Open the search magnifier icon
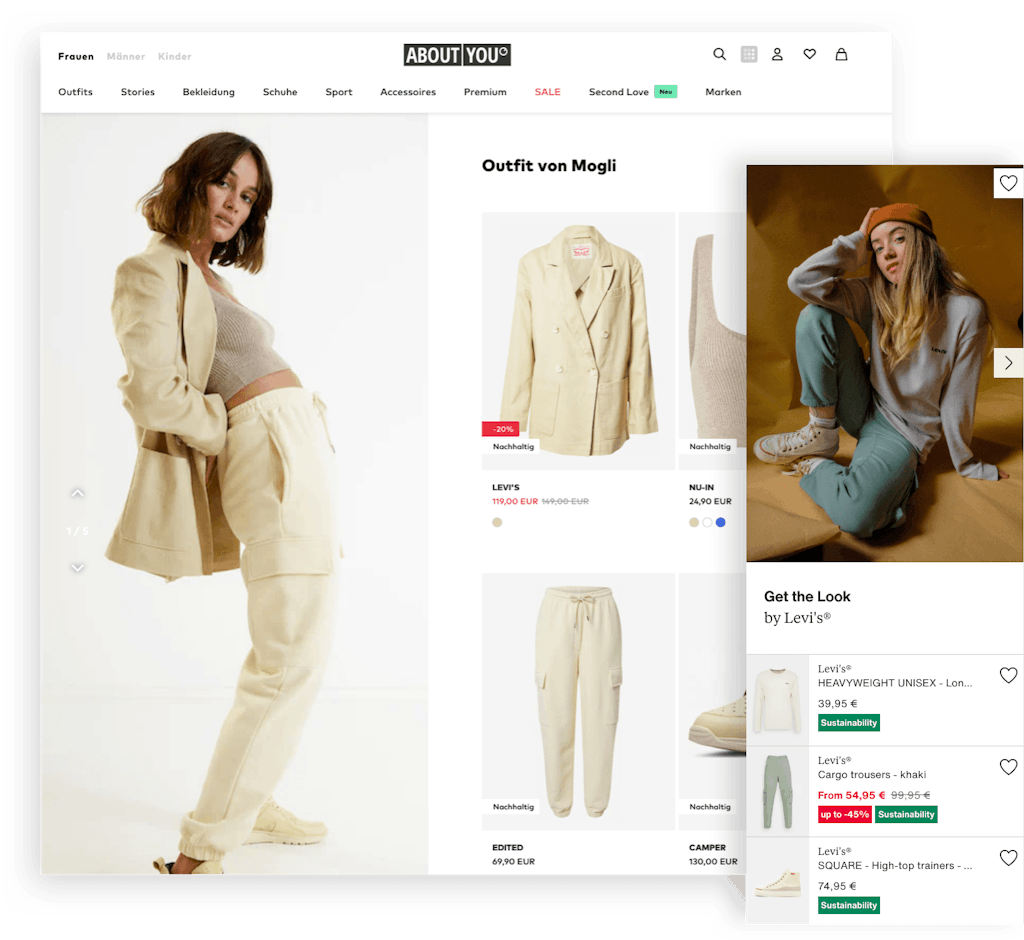This screenshot has width=1024, height=940. (x=719, y=54)
